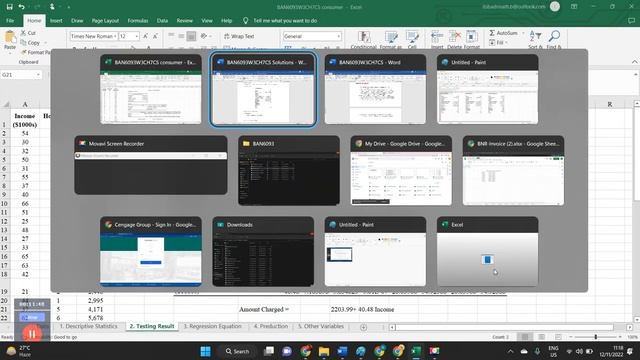Switch to Cengage Group Sign In thumbnail

[151, 251]
